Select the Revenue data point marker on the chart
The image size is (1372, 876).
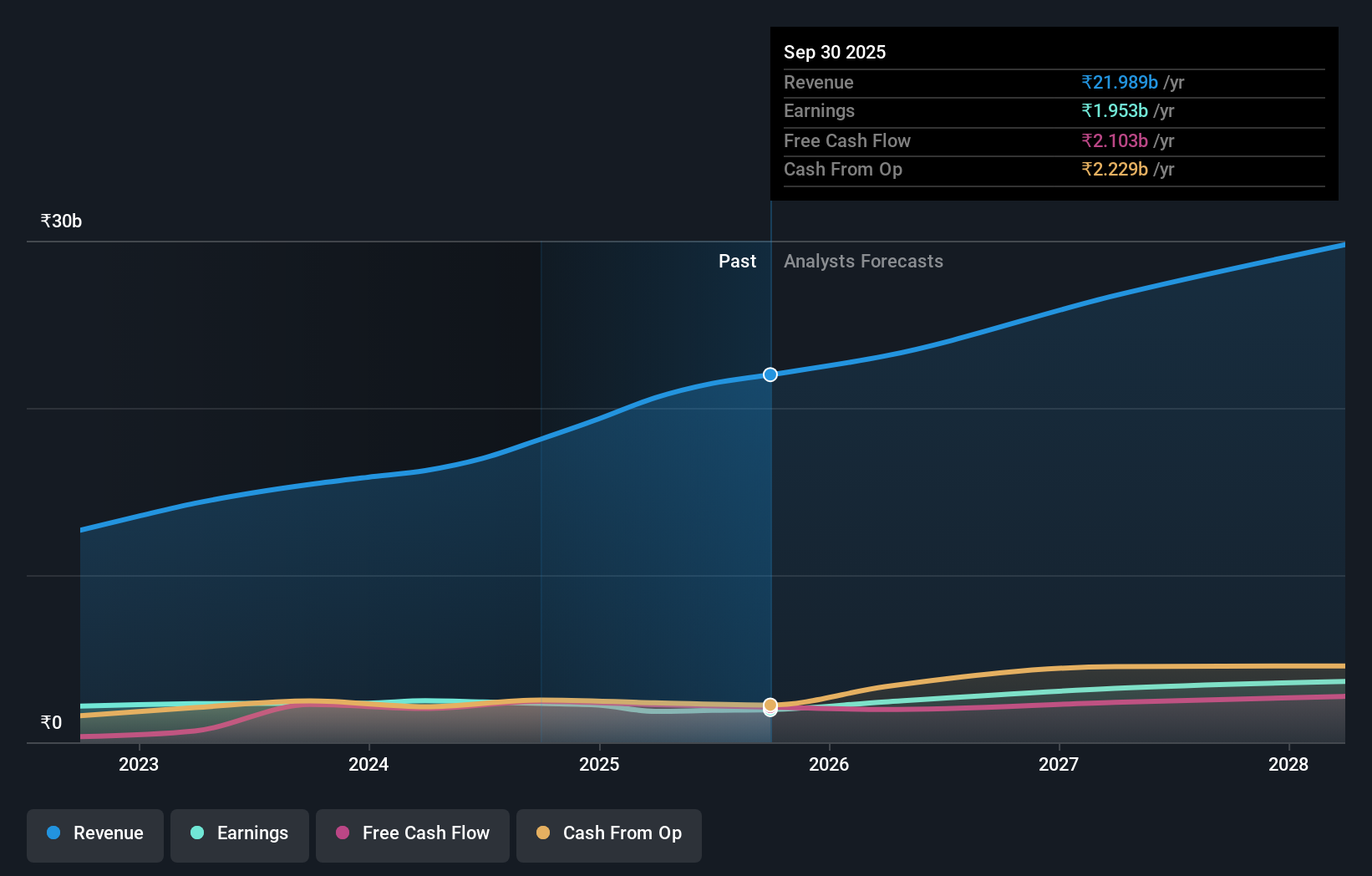770,374
